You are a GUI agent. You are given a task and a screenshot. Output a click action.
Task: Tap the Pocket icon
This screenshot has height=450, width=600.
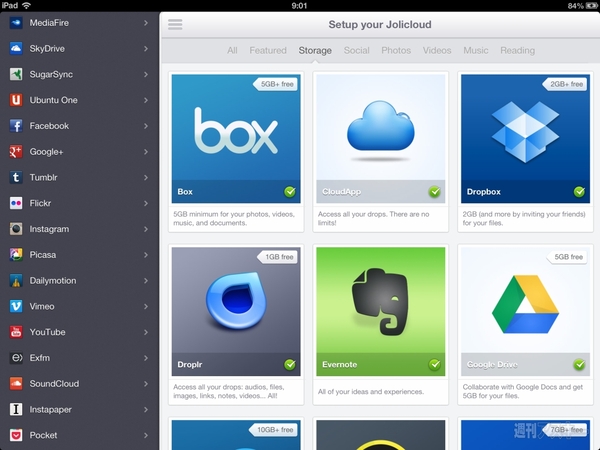coord(16,435)
